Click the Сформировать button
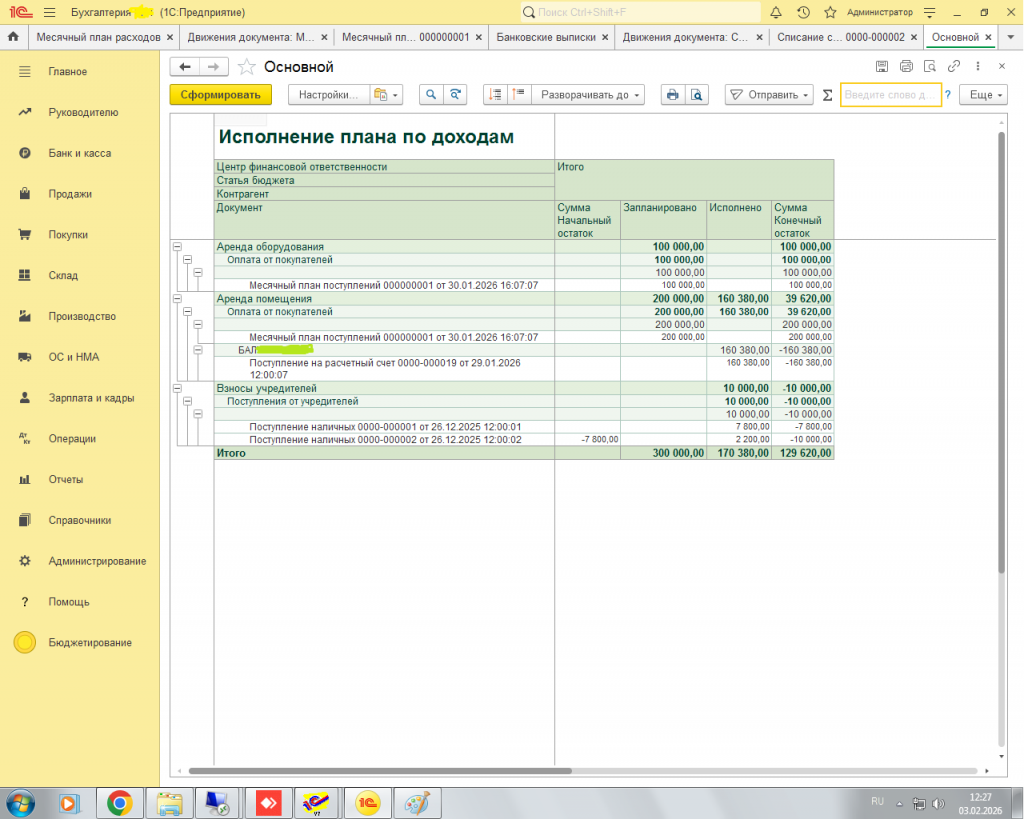1024x819 pixels. pyautogui.click(x=220, y=95)
